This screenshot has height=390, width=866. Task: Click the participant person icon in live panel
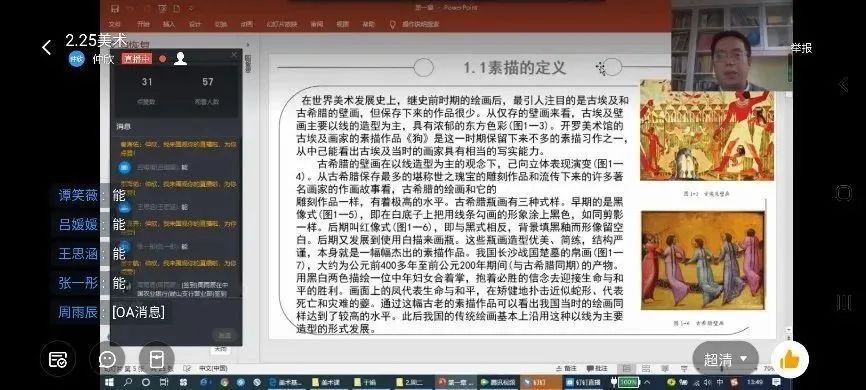[x=180, y=59]
